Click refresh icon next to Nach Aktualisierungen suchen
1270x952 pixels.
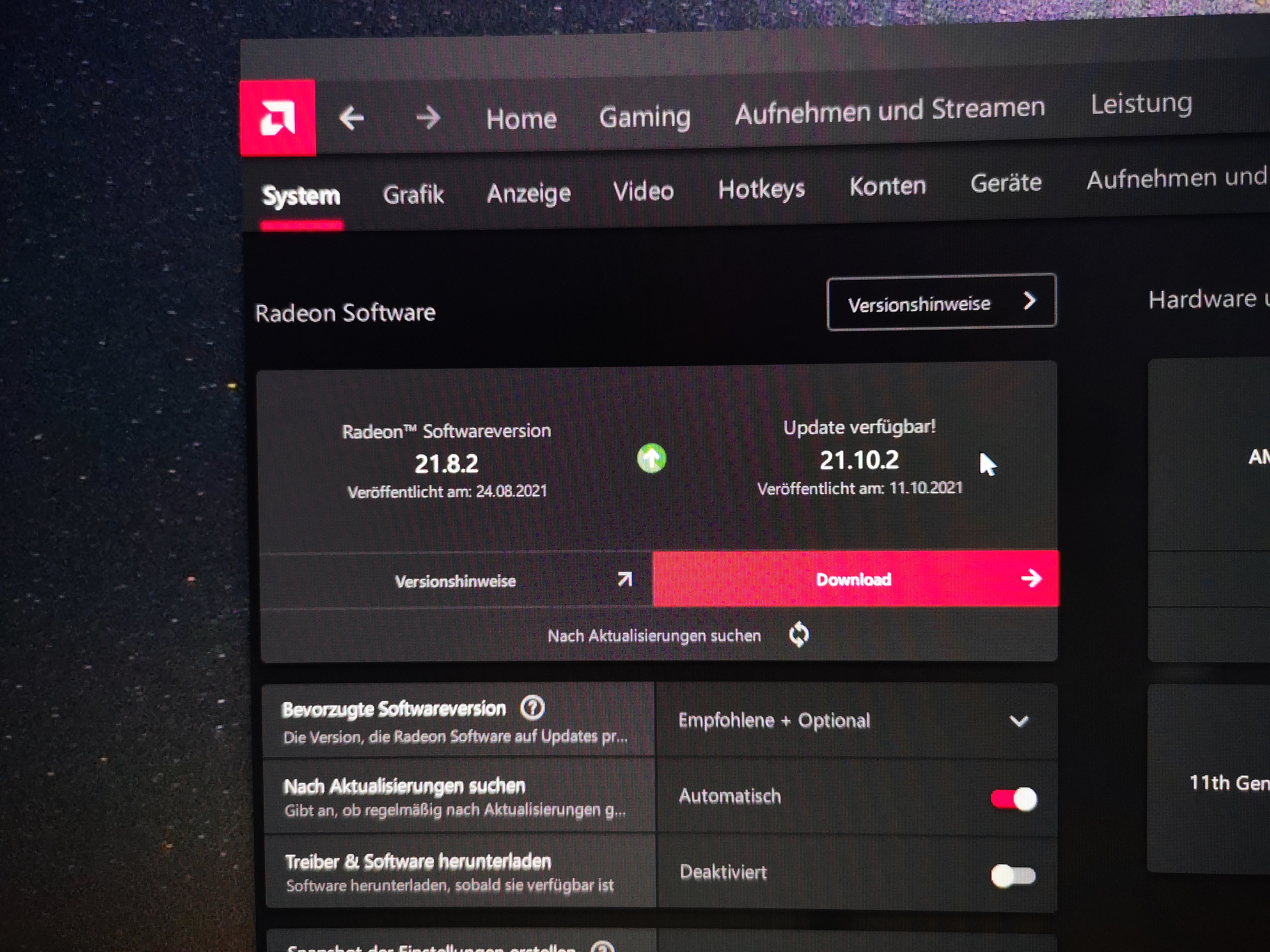(799, 635)
